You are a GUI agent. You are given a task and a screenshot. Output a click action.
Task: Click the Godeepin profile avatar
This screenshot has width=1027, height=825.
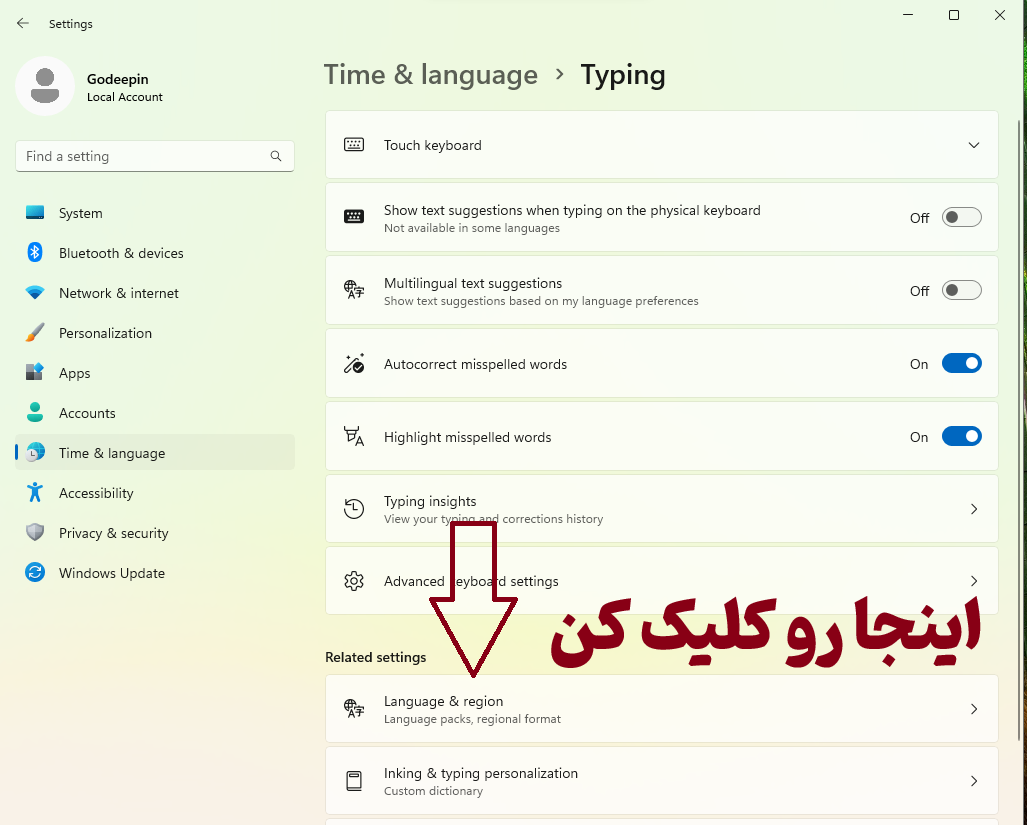point(45,86)
